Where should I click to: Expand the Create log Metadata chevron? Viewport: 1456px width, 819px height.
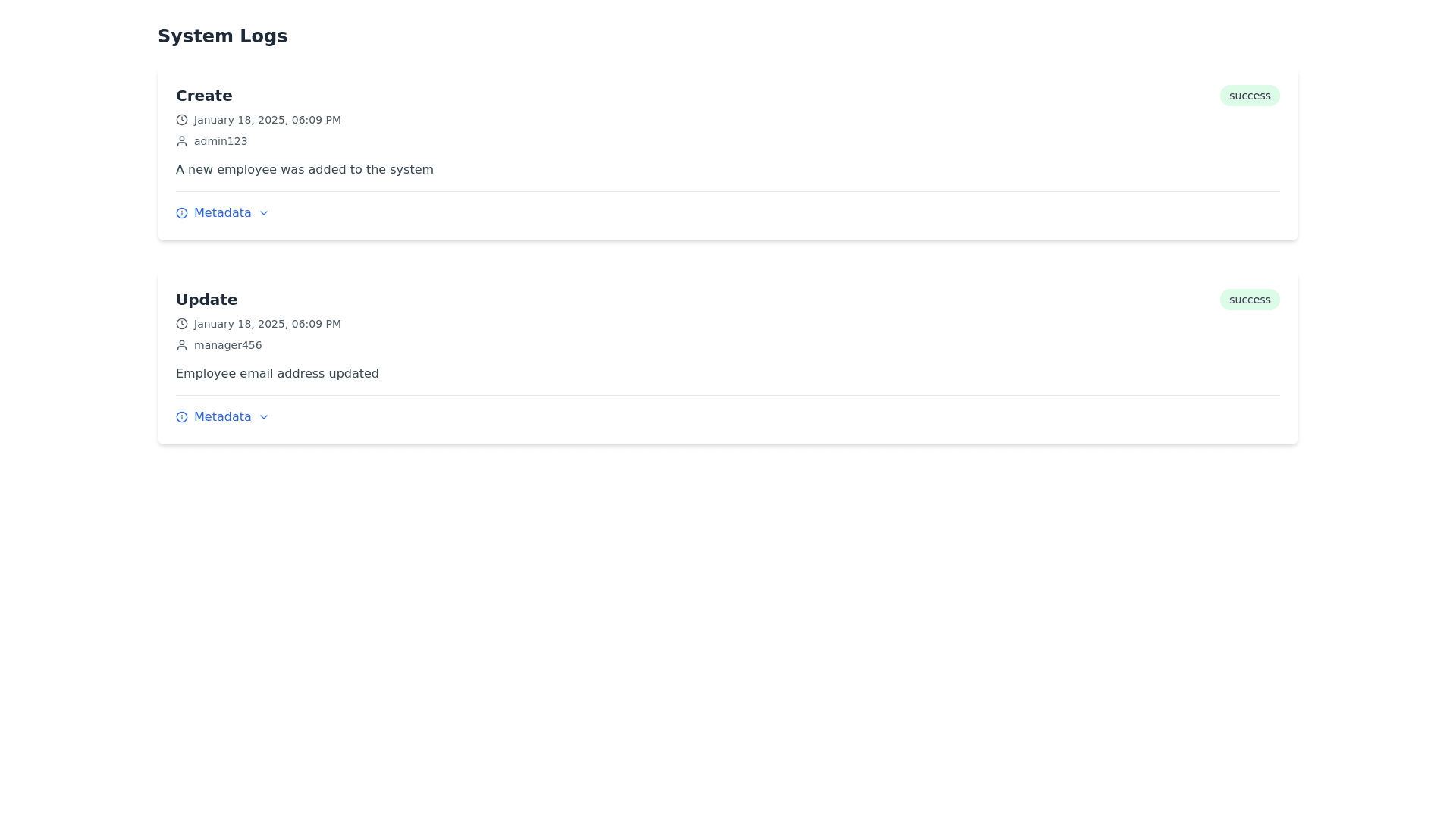264,213
